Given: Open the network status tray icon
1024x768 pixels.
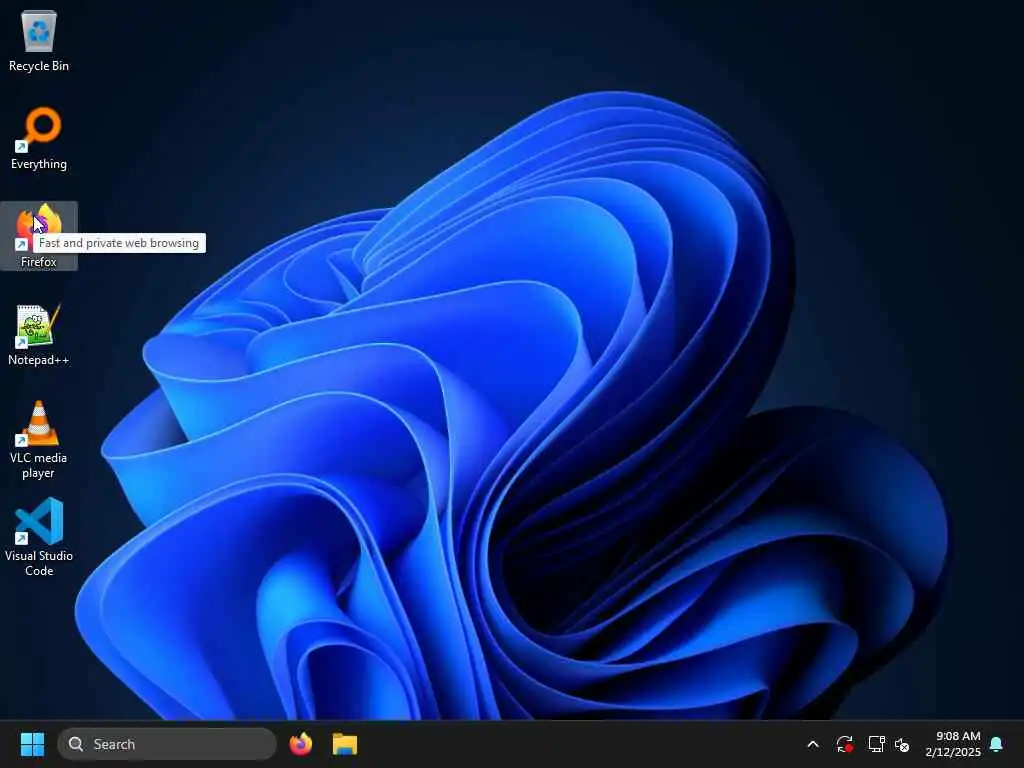Looking at the screenshot, I should (876, 744).
